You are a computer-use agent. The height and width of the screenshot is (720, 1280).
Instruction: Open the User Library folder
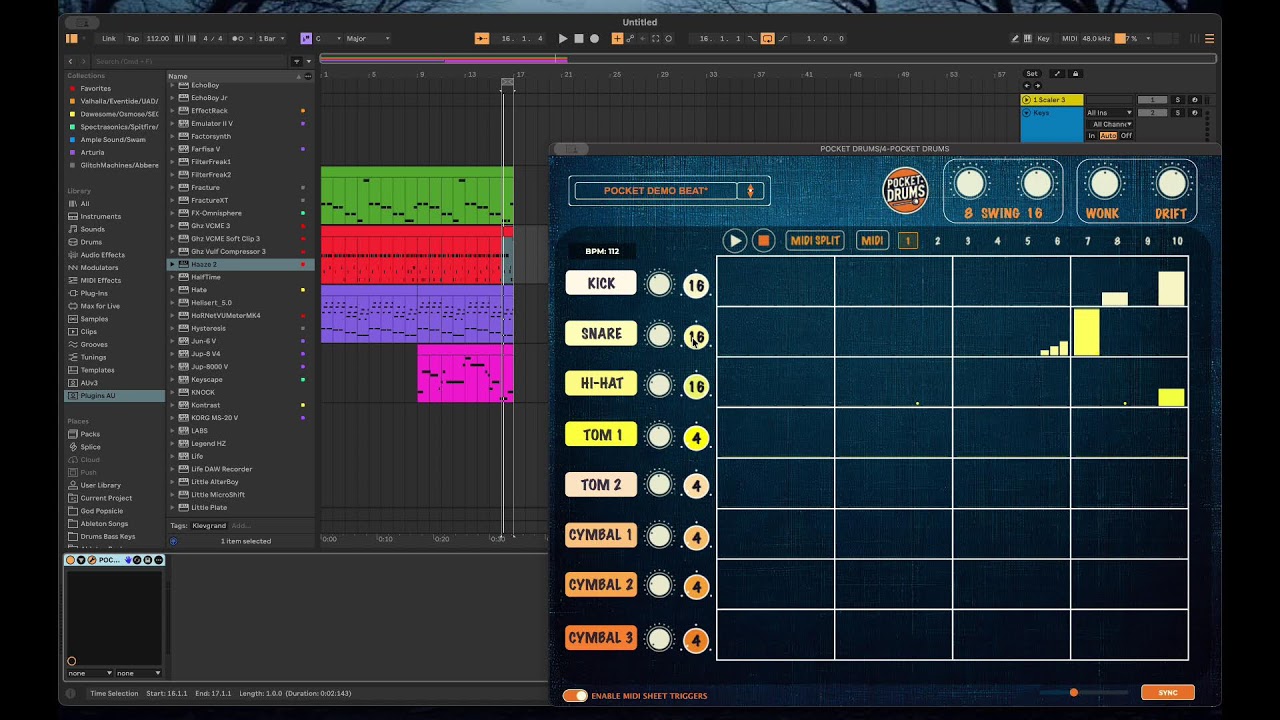101,485
